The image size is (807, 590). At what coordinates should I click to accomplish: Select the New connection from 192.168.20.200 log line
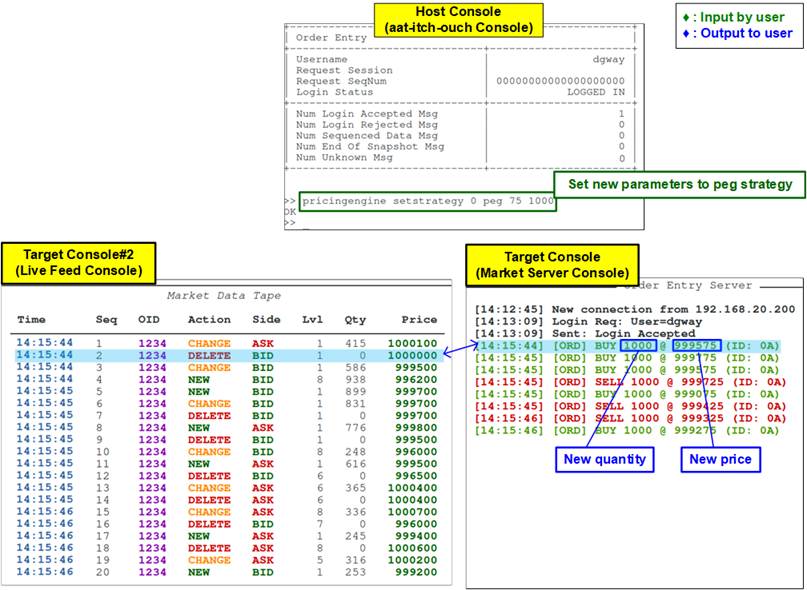coord(635,308)
